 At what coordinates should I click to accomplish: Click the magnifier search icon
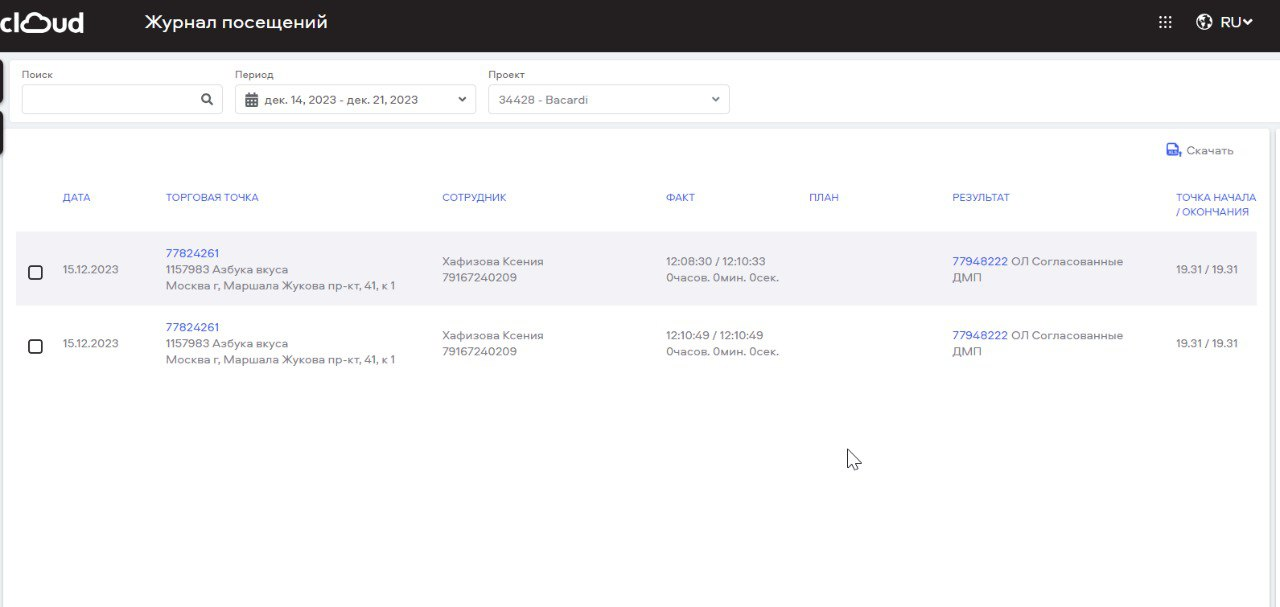pyautogui.click(x=207, y=99)
